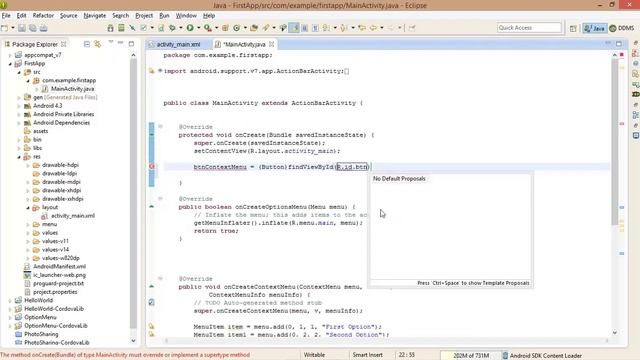Click the heap status 202M of 731M
Screen dimensions: 640x360
click(x=471, y=356)
